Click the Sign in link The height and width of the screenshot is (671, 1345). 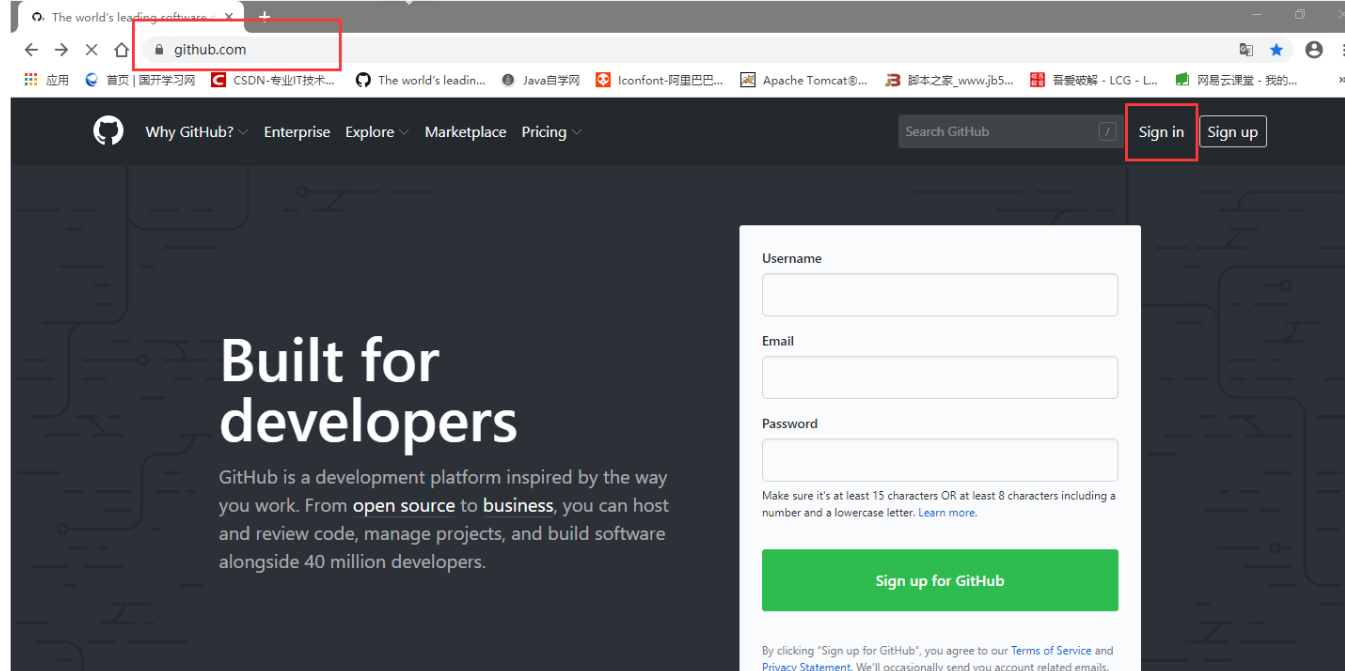(x=1161, y=132)
